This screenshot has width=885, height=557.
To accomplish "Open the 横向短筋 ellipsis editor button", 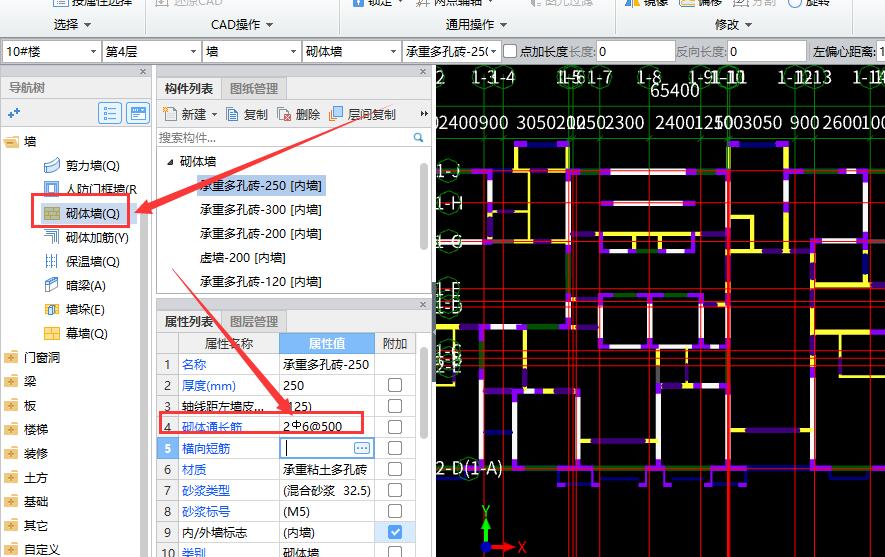I will pos(362,448).
